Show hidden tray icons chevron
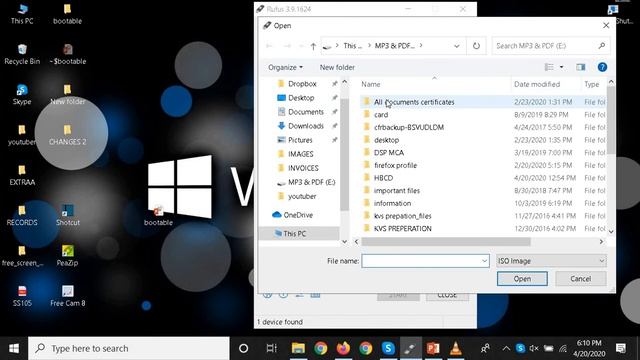The image size is (640, 360). (x=506, y=348)
